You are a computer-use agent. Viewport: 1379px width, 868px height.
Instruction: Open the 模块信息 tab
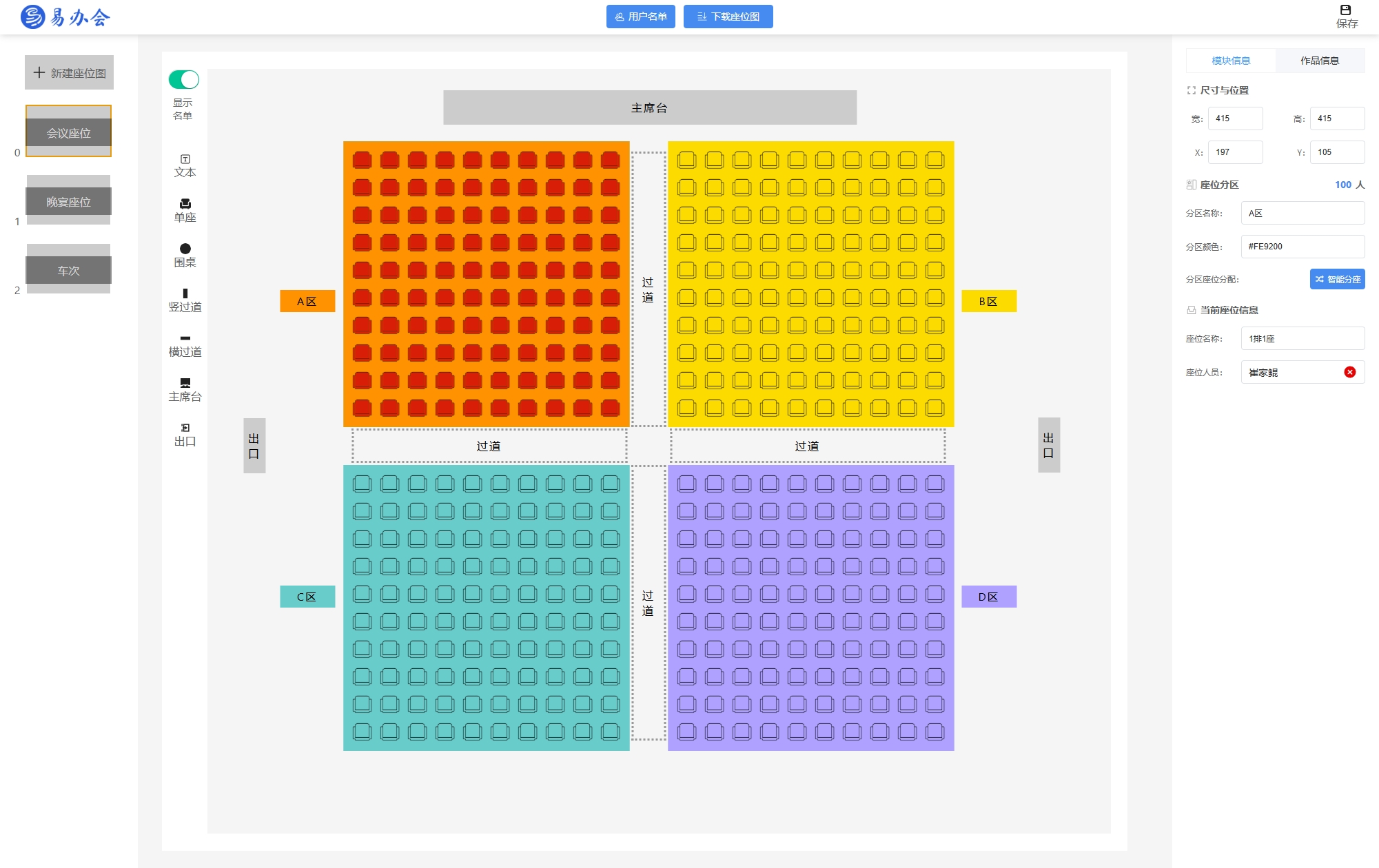click(1231, 61)
